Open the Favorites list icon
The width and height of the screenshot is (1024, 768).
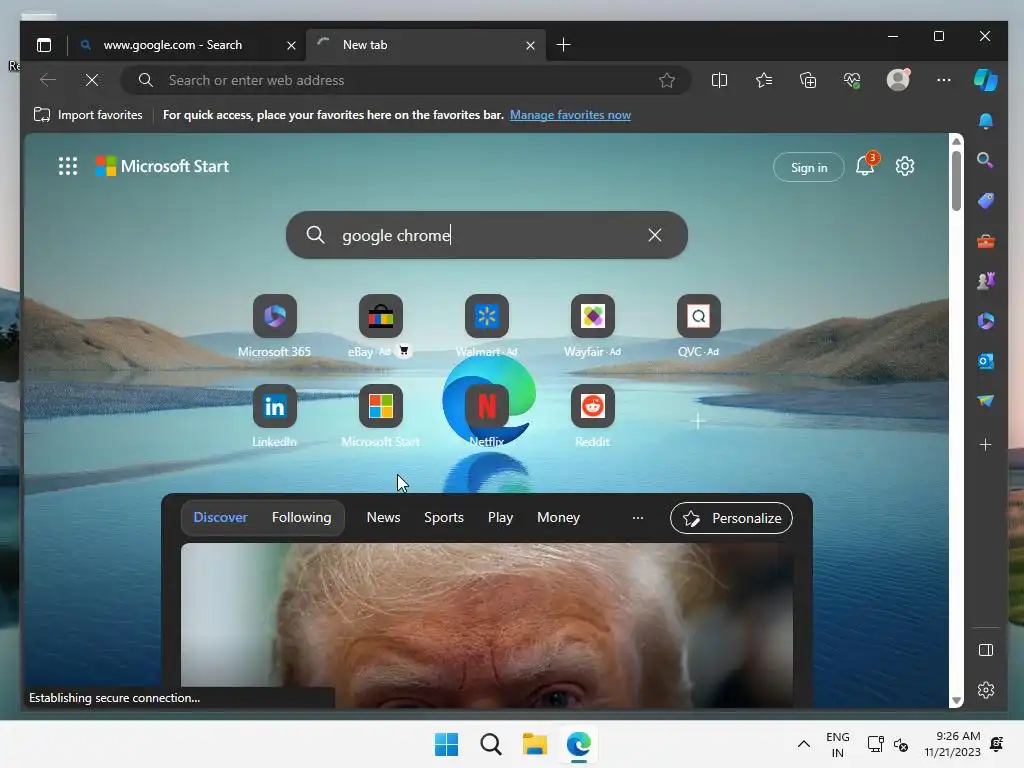click(763, 80)
